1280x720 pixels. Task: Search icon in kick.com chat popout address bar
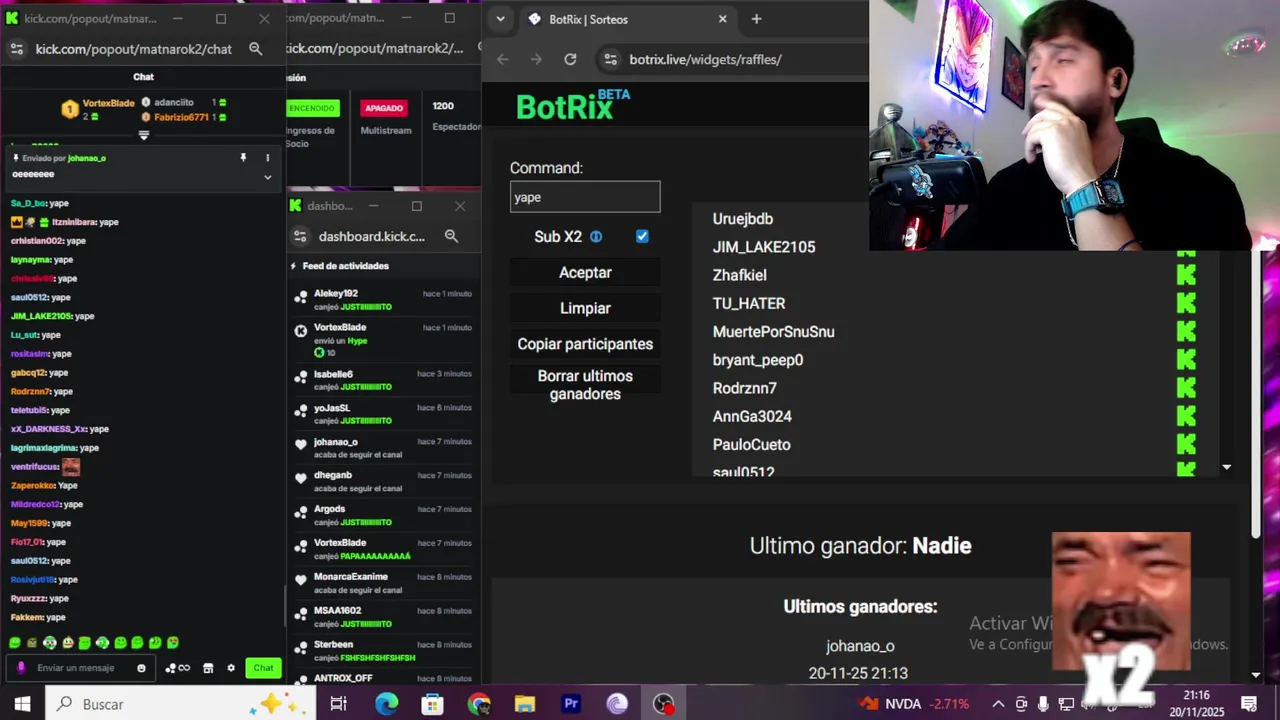coord(255,49)
